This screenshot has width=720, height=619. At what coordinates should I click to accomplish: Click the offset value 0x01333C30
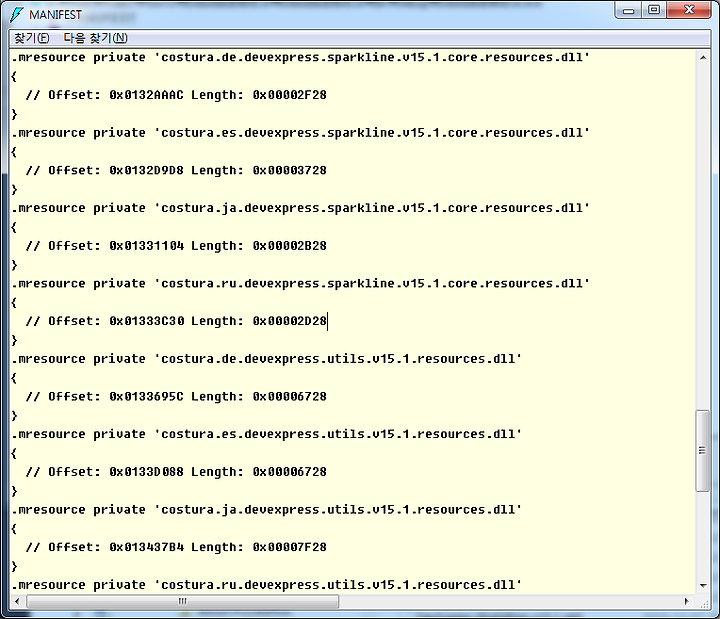click(x=146, y=321)
